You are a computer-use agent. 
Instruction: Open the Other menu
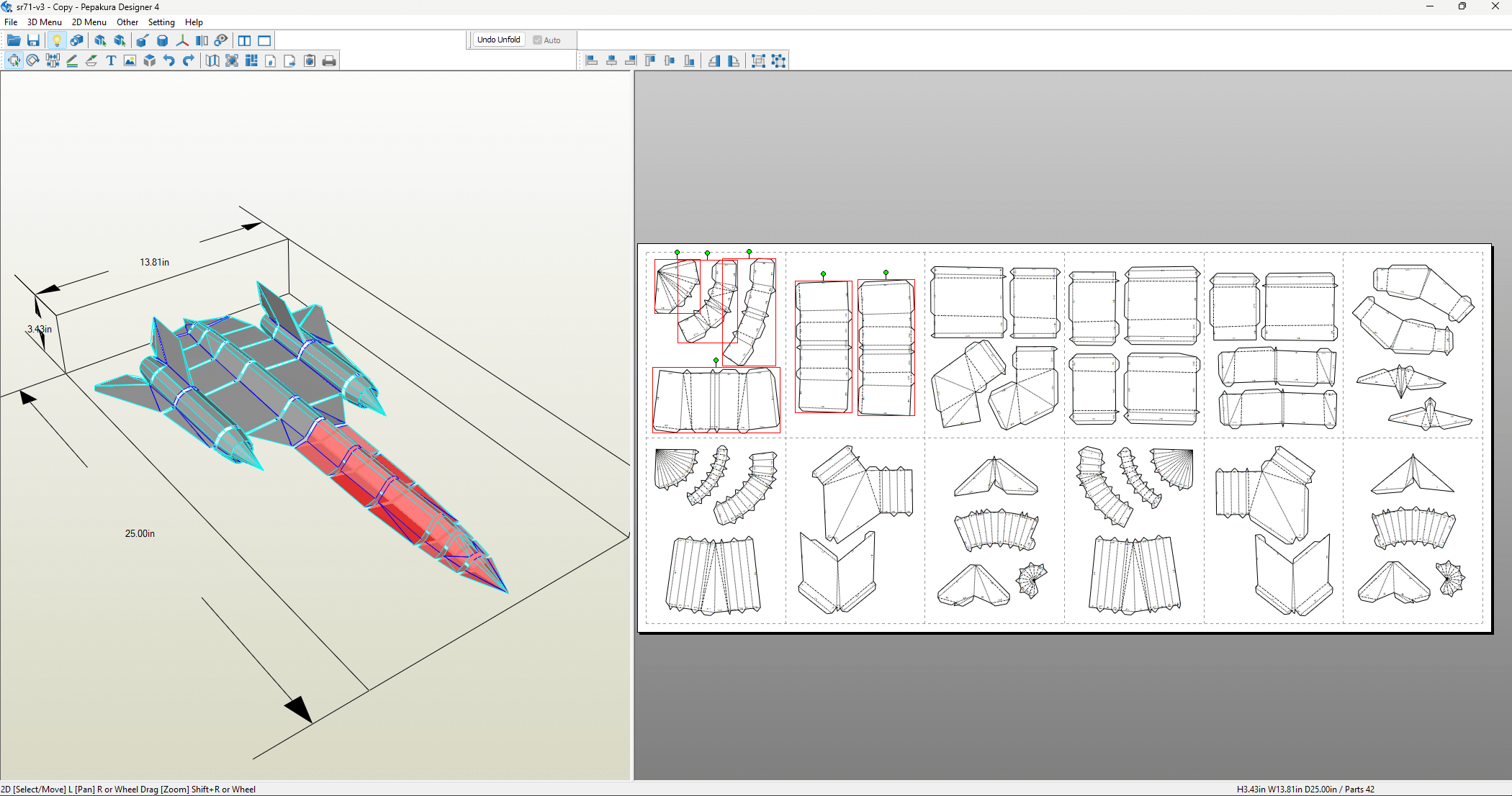pos(127,22)
